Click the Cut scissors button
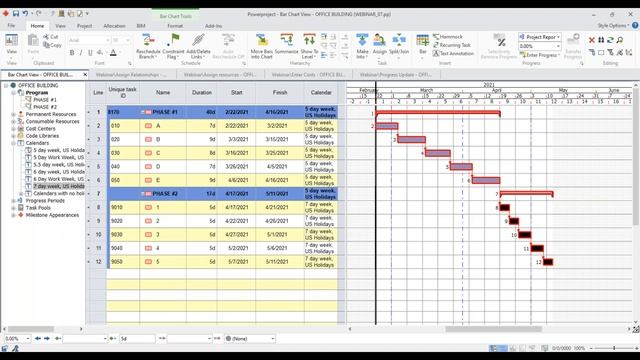This screenshot has width=640, height=360. pos(51,37)
